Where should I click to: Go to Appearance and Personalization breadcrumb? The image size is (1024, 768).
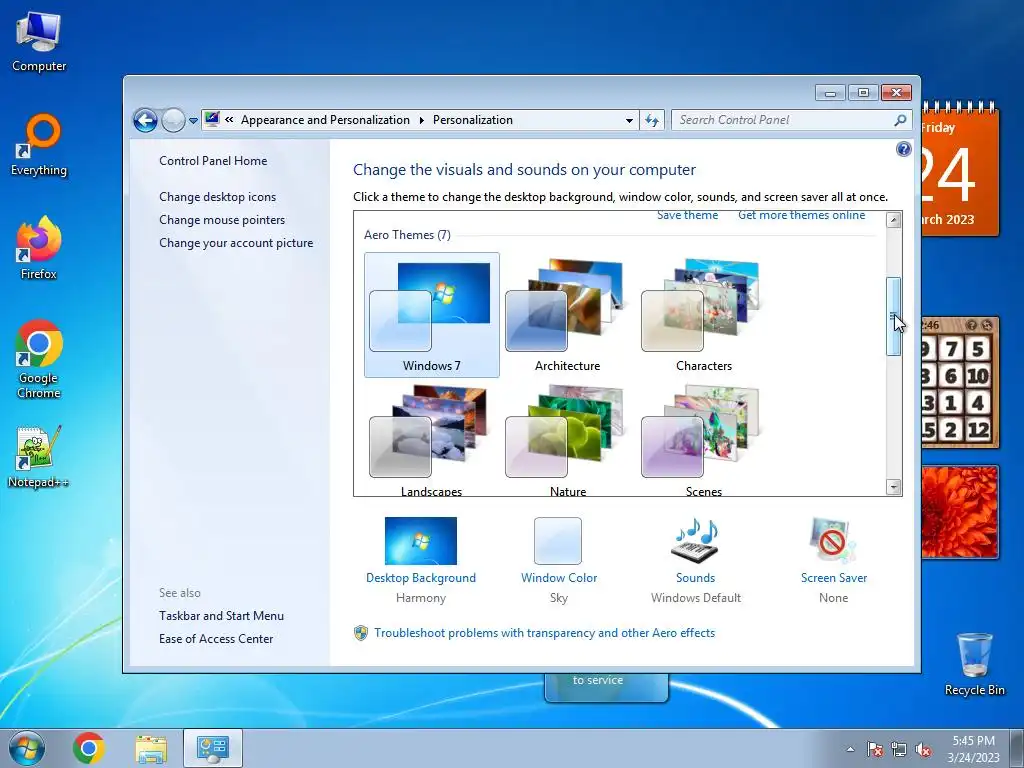(325, 120)
